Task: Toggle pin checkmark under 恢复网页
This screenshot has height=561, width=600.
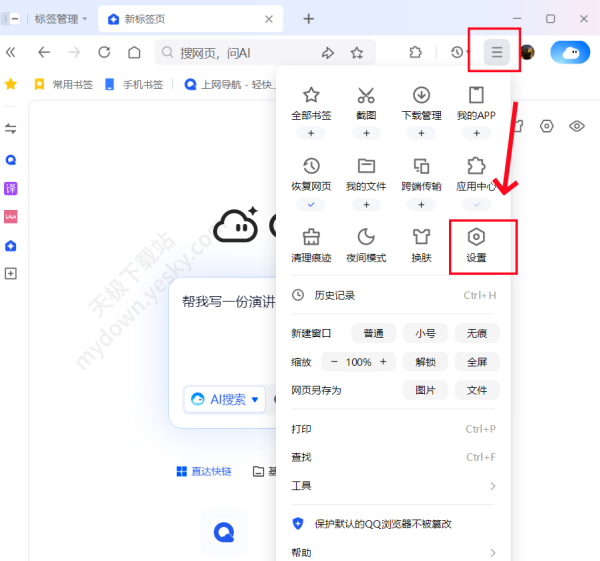Action: pyautogui.click(x=311, y=204)
